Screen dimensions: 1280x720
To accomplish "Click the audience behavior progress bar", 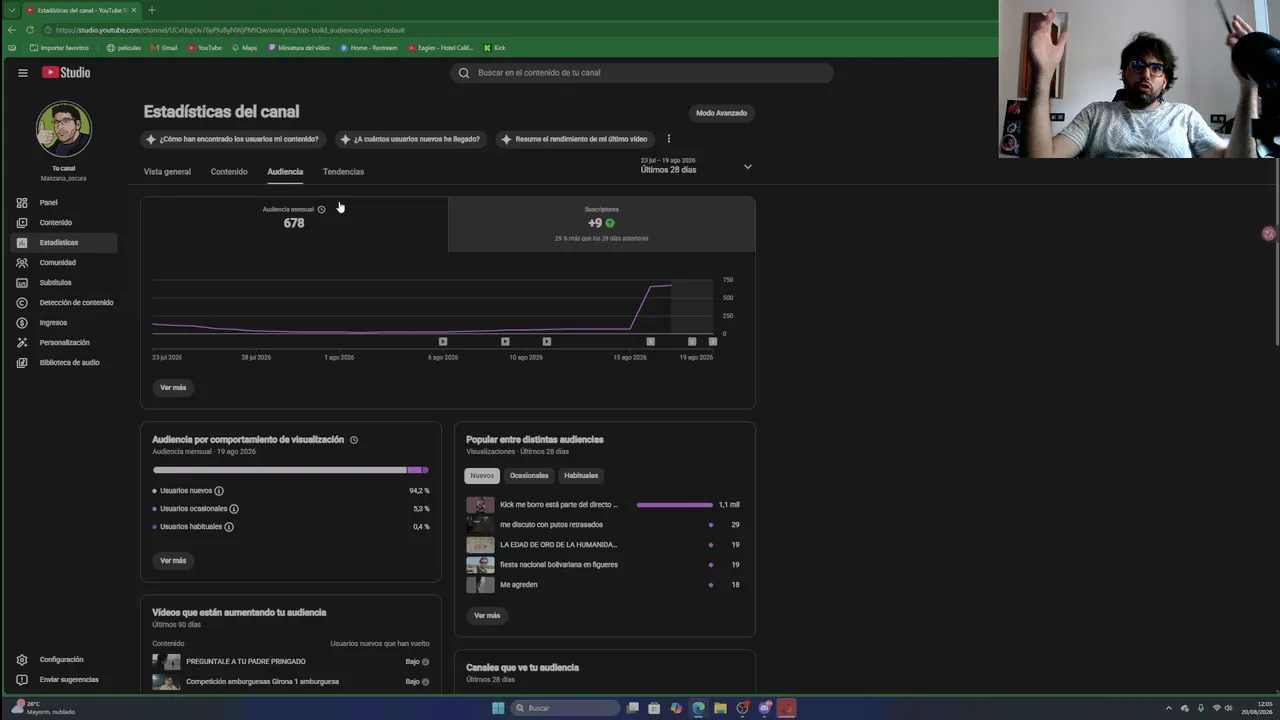I will tap(291, 470).
